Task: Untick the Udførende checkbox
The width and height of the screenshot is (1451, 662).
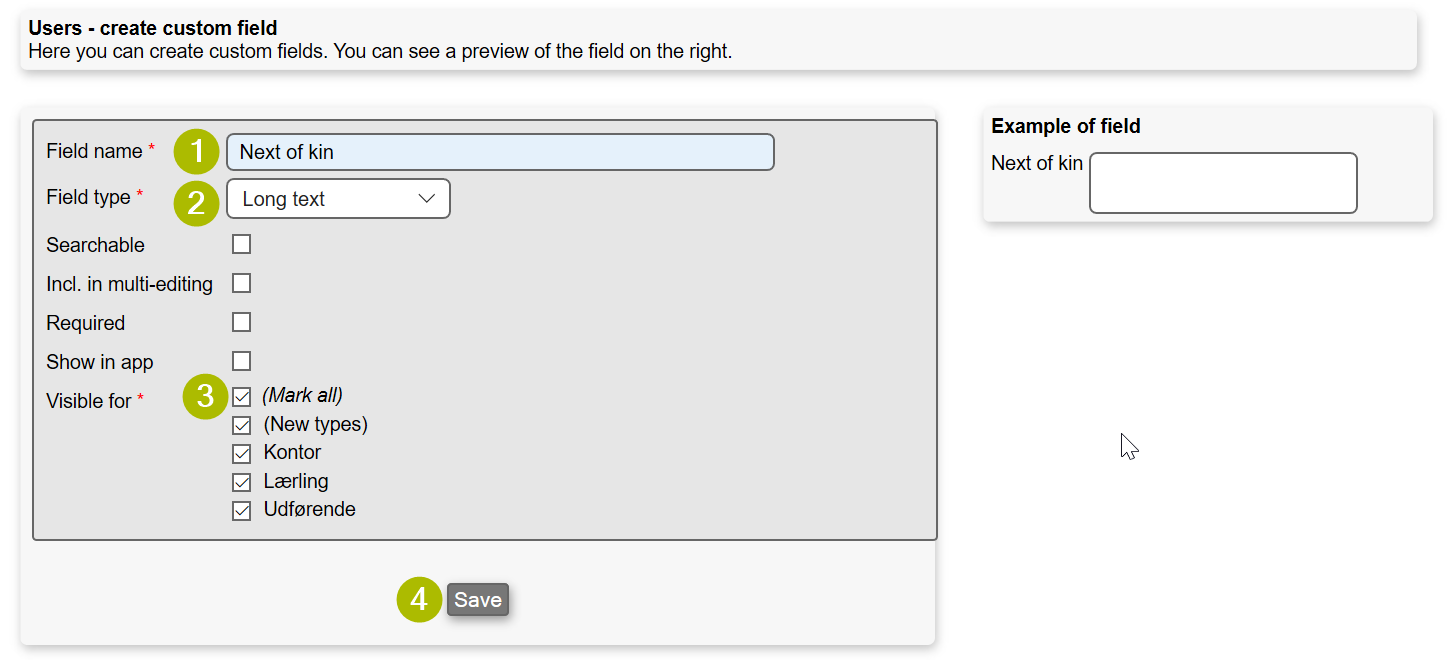Action: pos(241,511)
